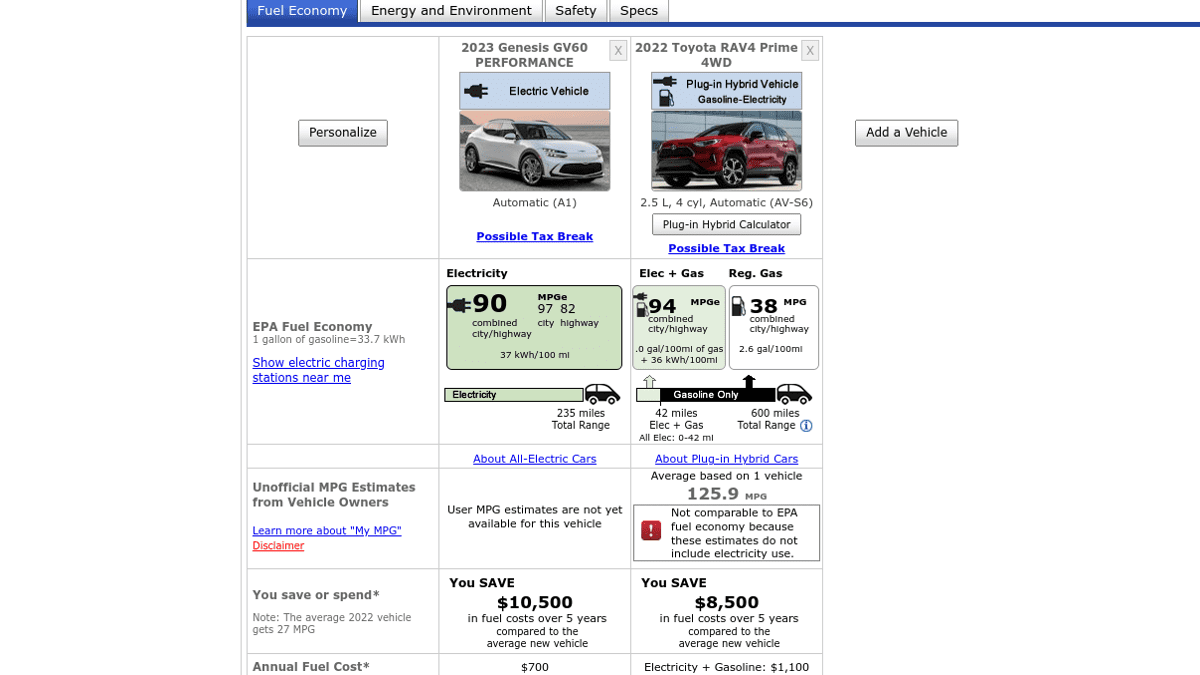
Task: Open the Specs tab
Action: coord(638,11)
